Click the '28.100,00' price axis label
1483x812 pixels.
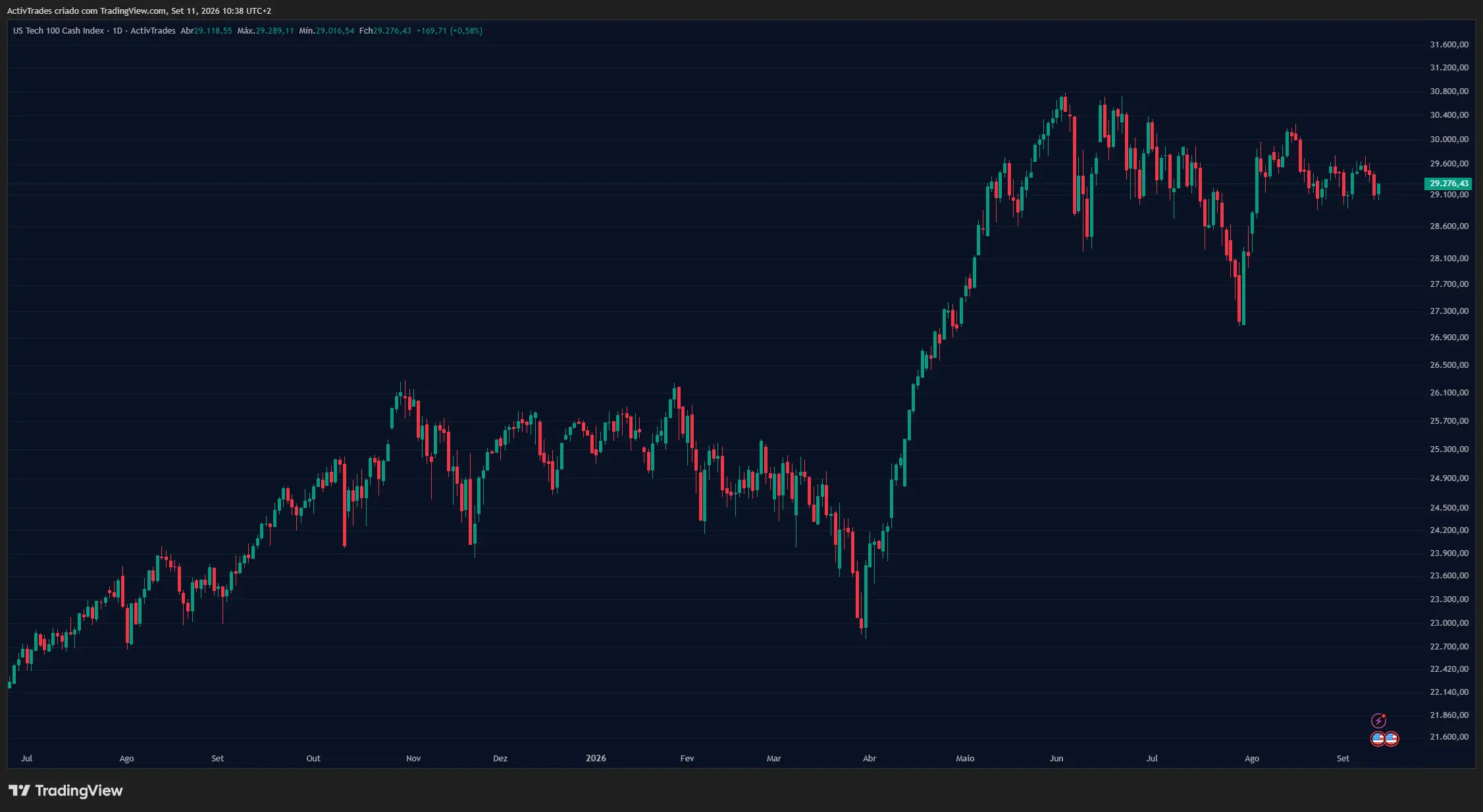click(x=1449, y=259)
